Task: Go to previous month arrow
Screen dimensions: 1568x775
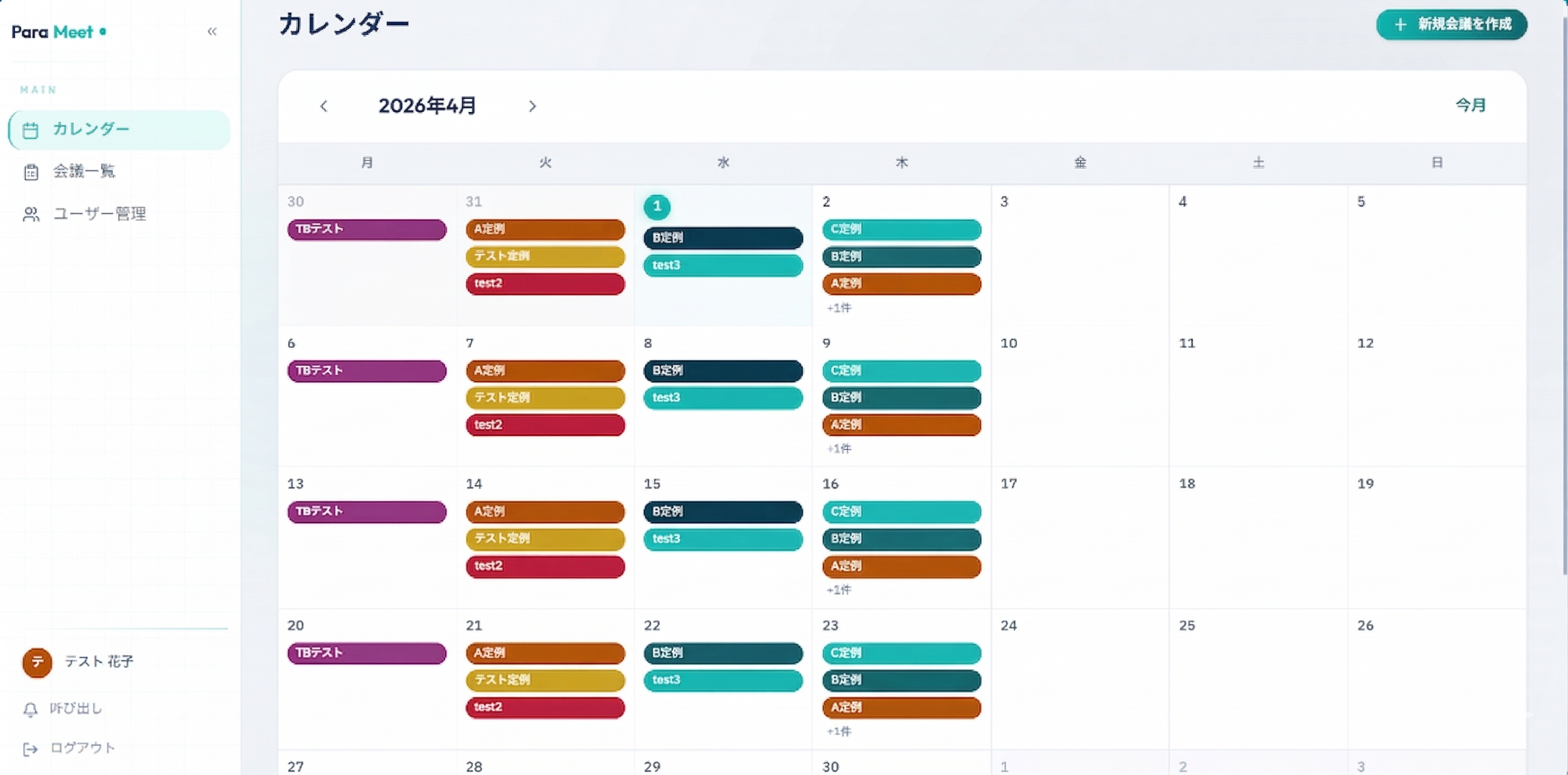Action: pos(324,106)
